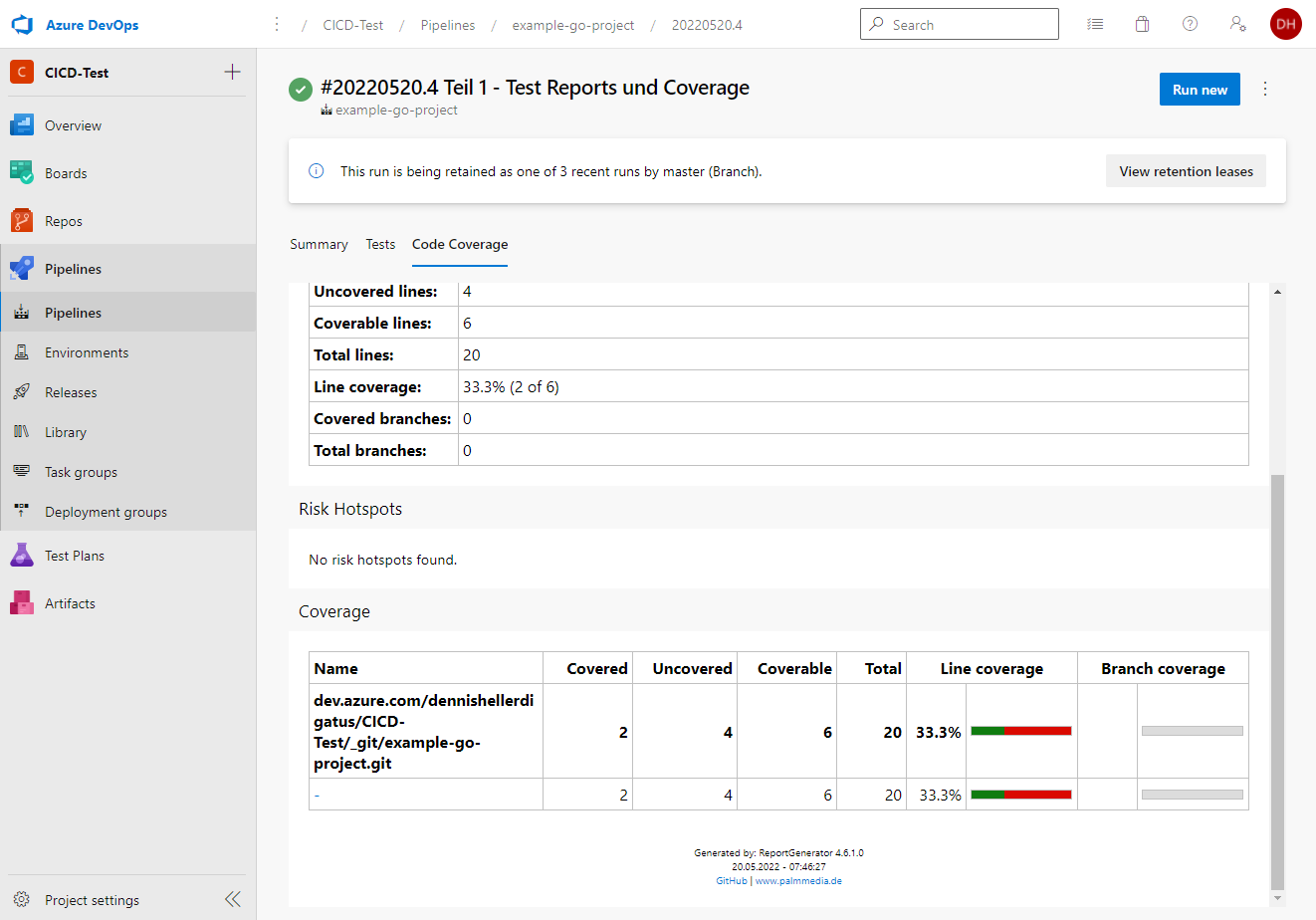1316x920 pixels.
Task: Switch to the Summary tab
Action: point(319,244)
